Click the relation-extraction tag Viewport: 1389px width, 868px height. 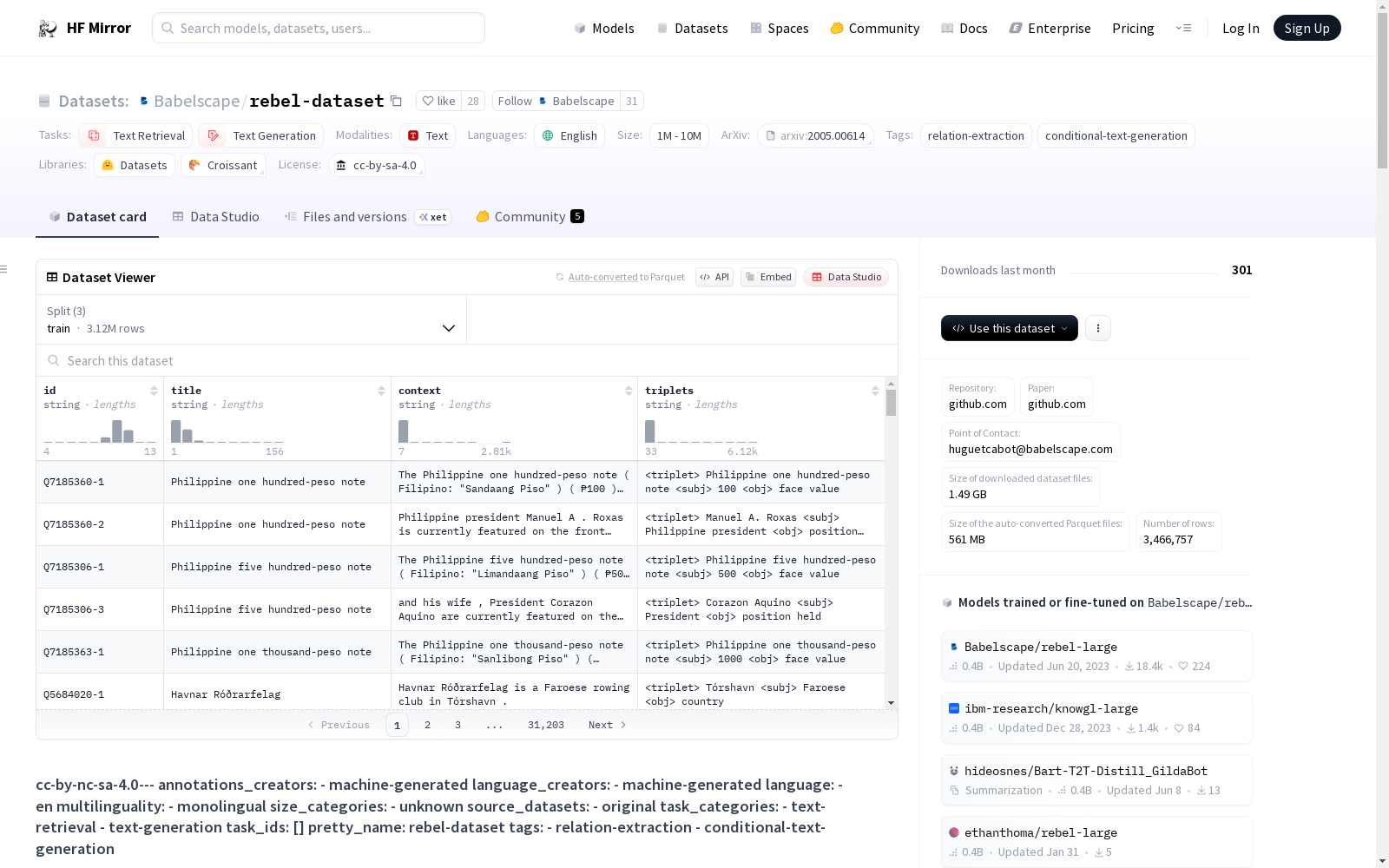pos(976,135)
